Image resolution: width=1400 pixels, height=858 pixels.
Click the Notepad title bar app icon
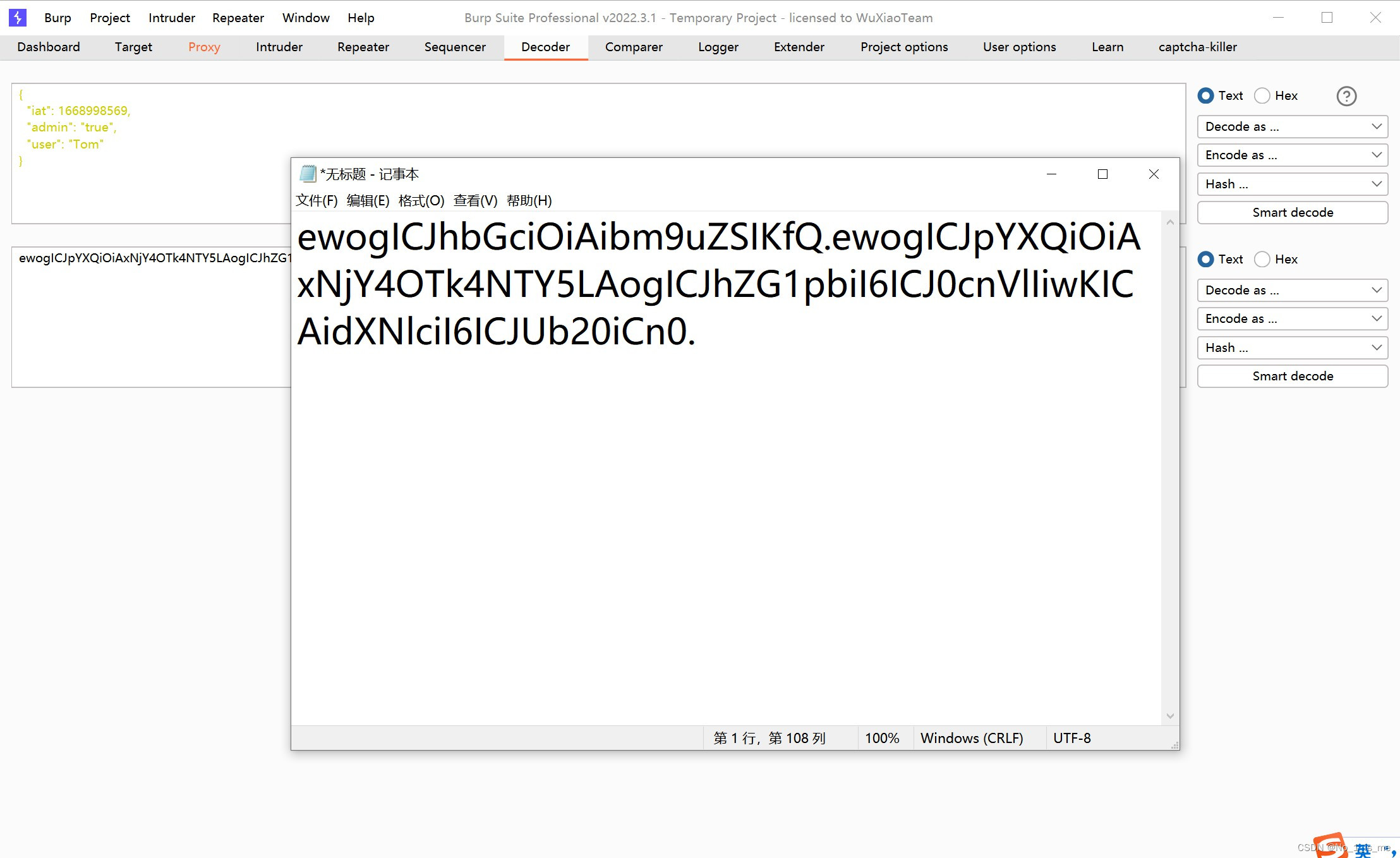pos(308,174)
